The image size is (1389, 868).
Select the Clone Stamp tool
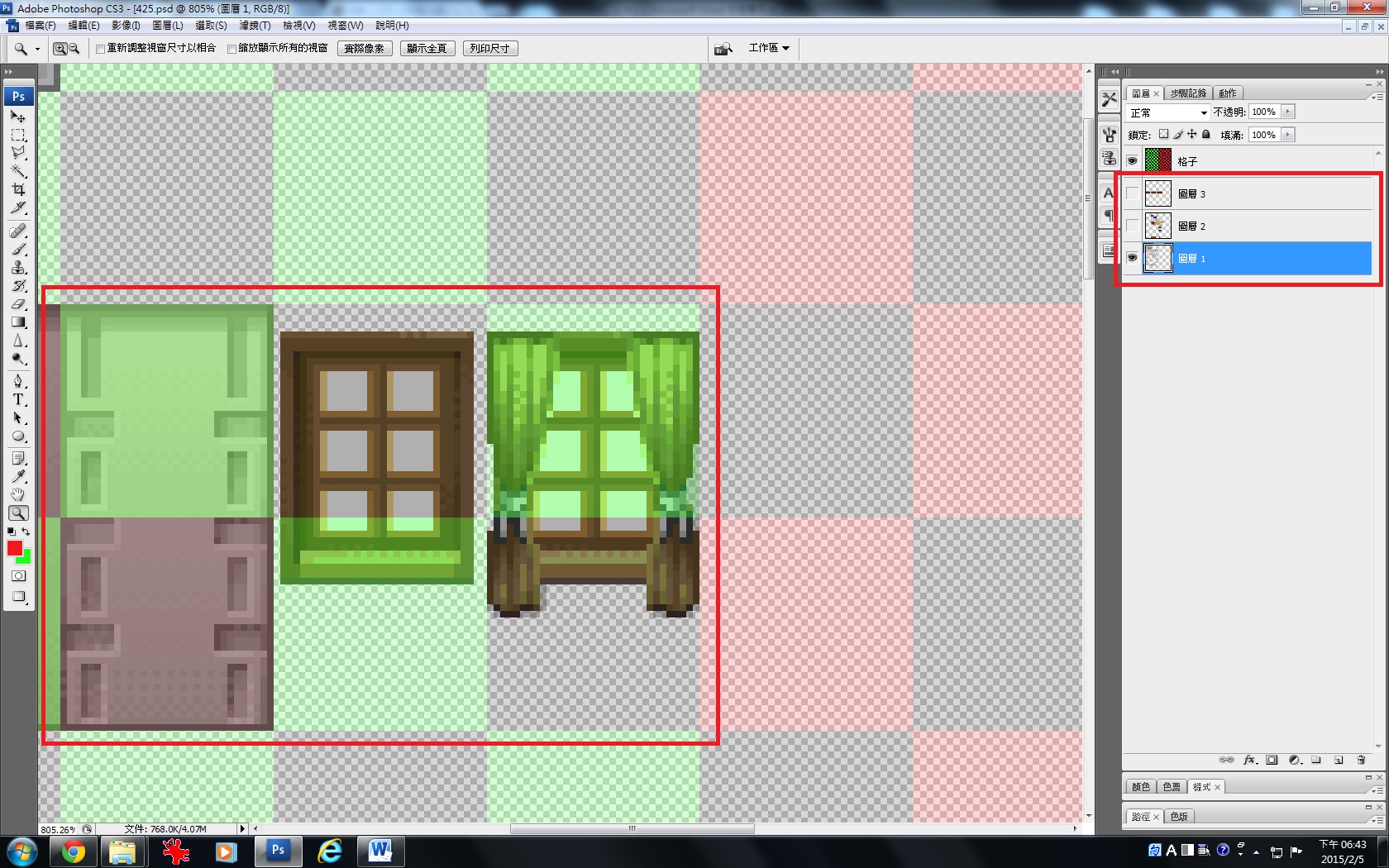[x=18, y=267]
